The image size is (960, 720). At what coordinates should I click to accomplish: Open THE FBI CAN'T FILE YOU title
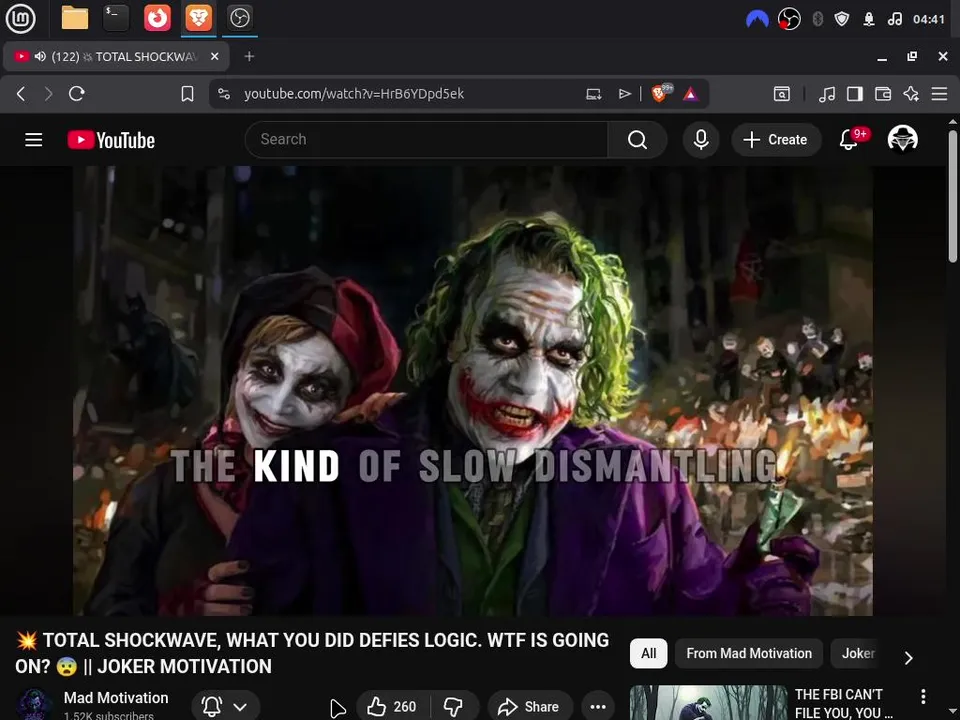[844, 703]
